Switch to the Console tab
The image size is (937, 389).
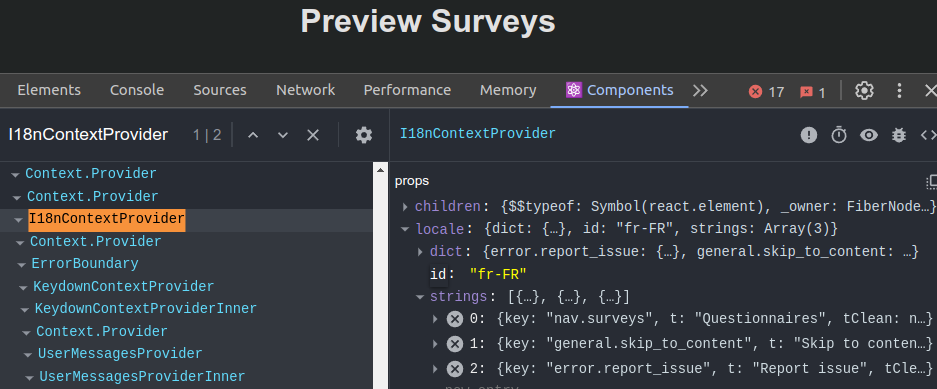[x=137, y=90]
